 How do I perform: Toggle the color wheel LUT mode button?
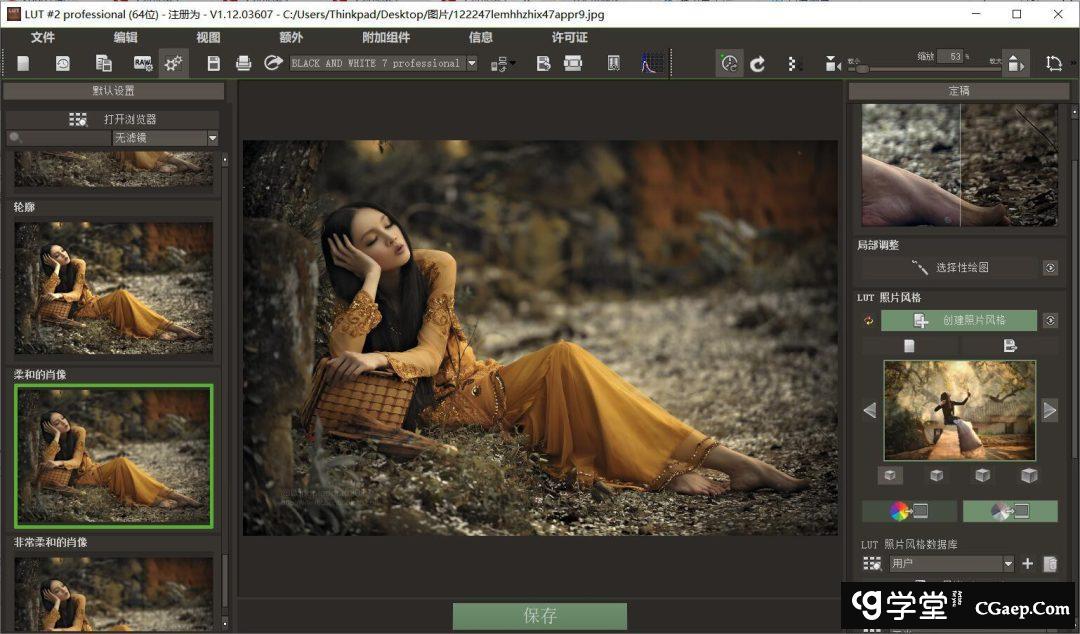pyautogui.click(x=909, y=511)
